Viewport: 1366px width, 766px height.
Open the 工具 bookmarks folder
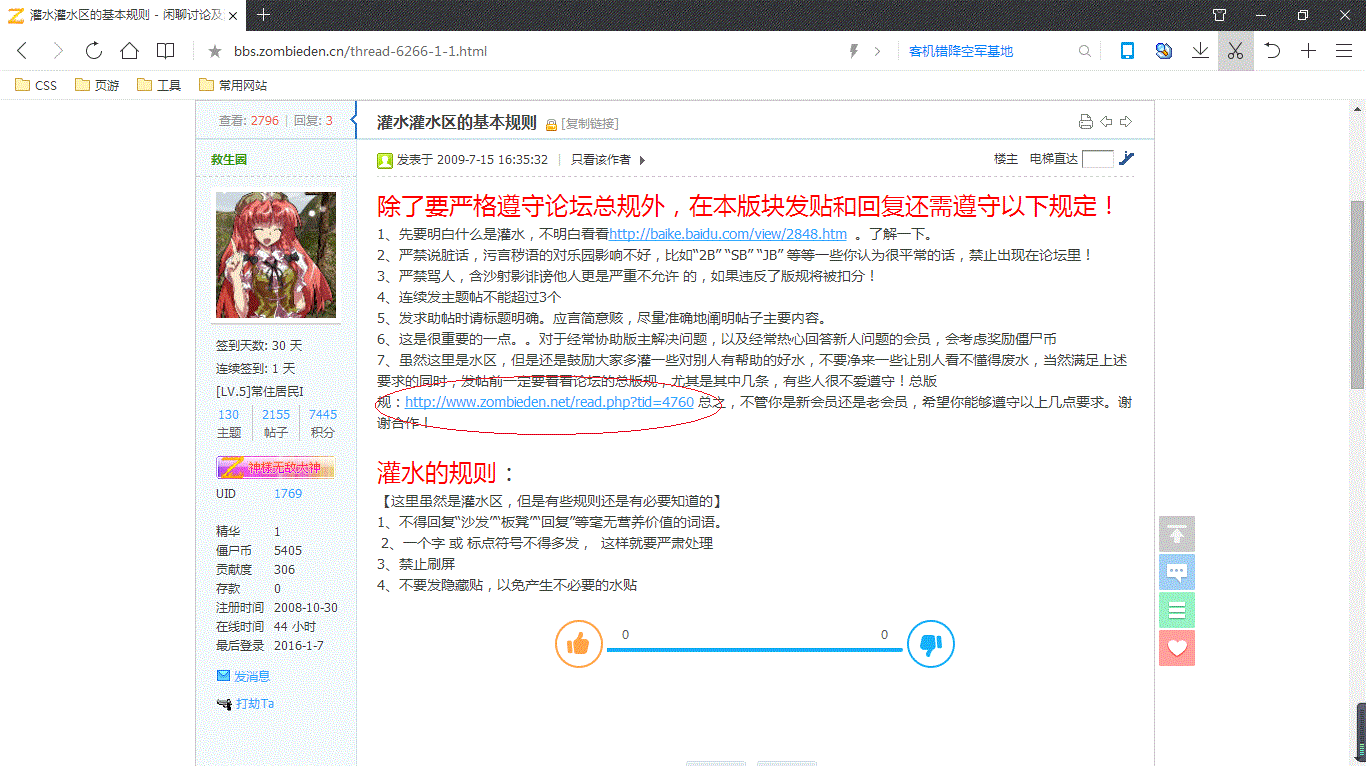pyautogui.click(x=159, y=85)
